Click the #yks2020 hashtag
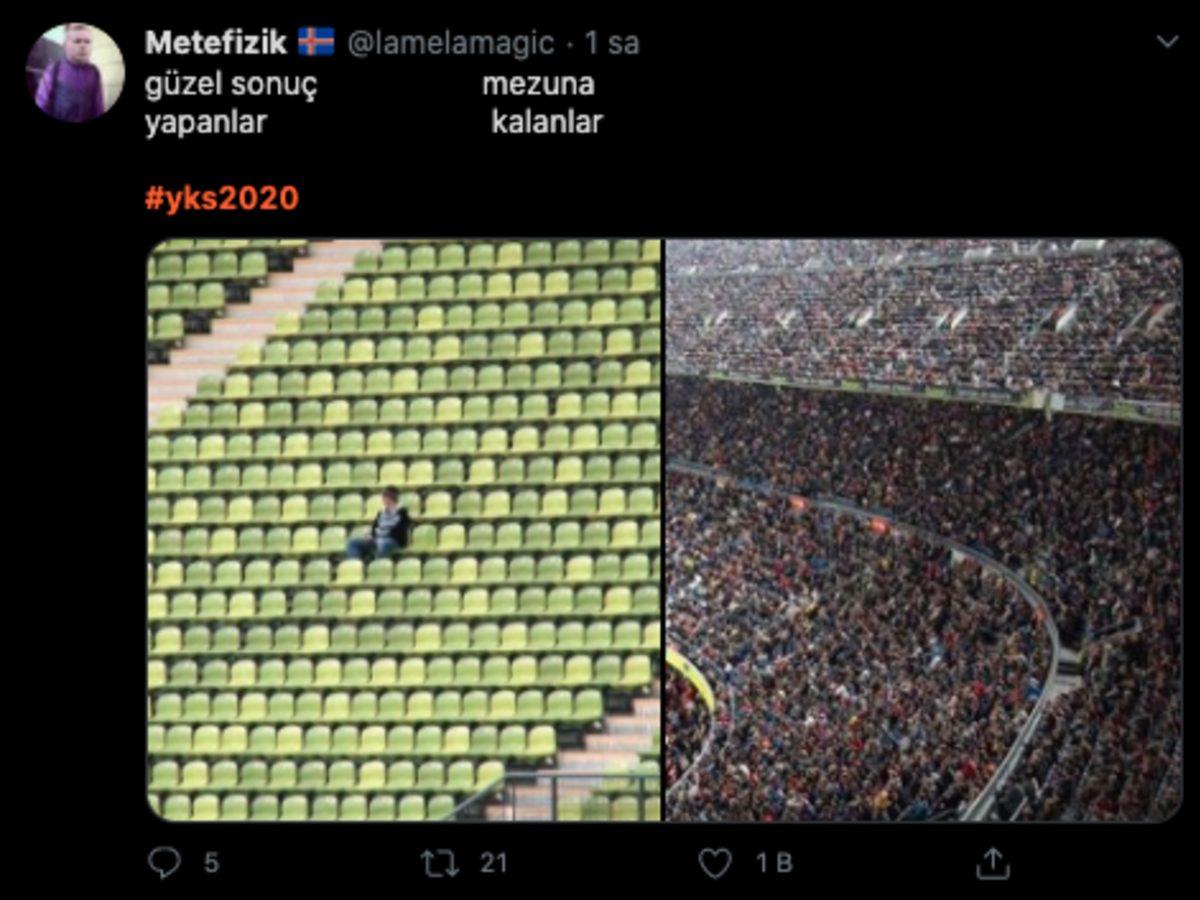This screenshot has width=1200, height=900. tap(222, 198)
